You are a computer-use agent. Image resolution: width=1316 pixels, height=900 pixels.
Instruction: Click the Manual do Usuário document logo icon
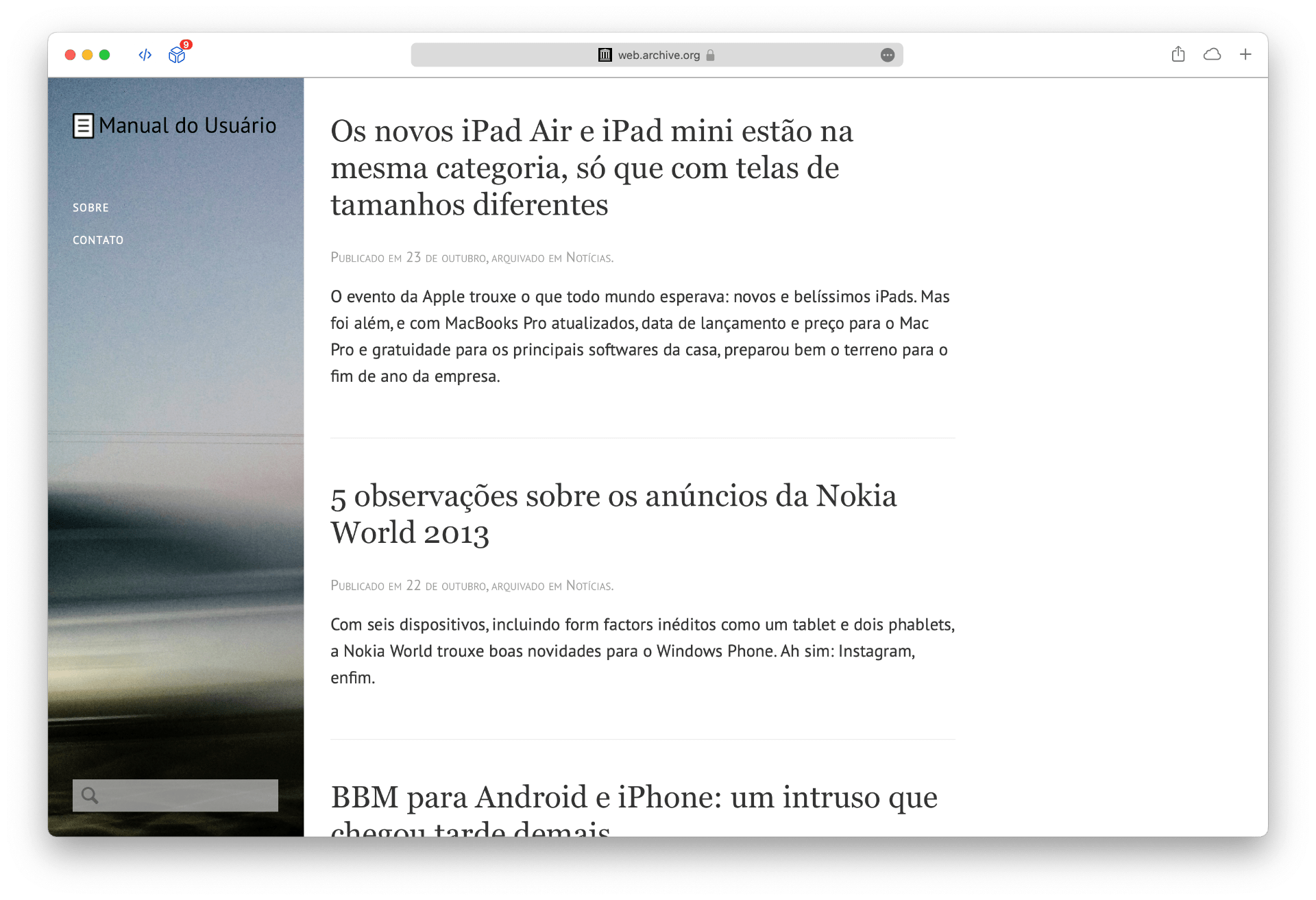click(82, 125)
